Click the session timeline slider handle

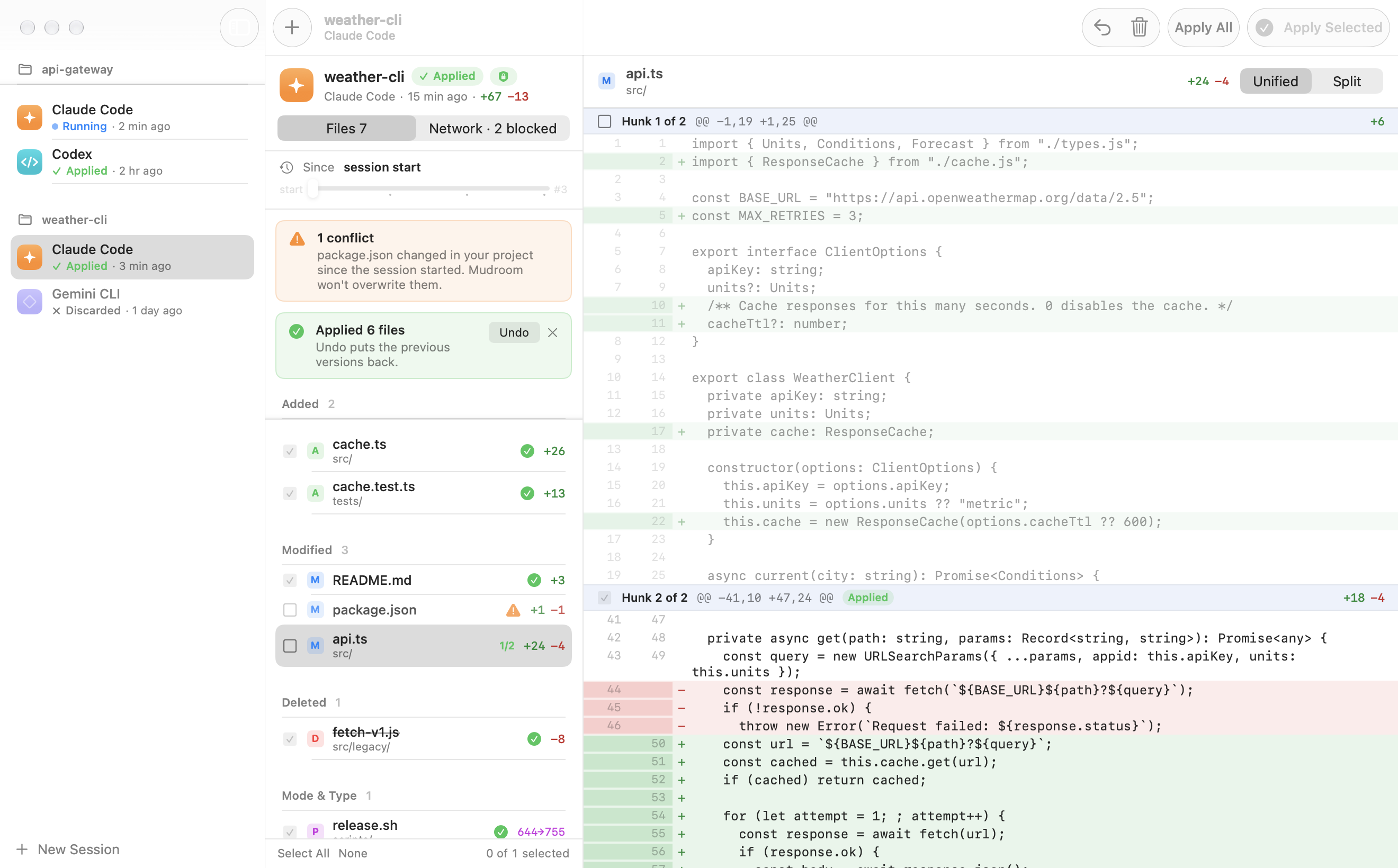tap(312, 188)
